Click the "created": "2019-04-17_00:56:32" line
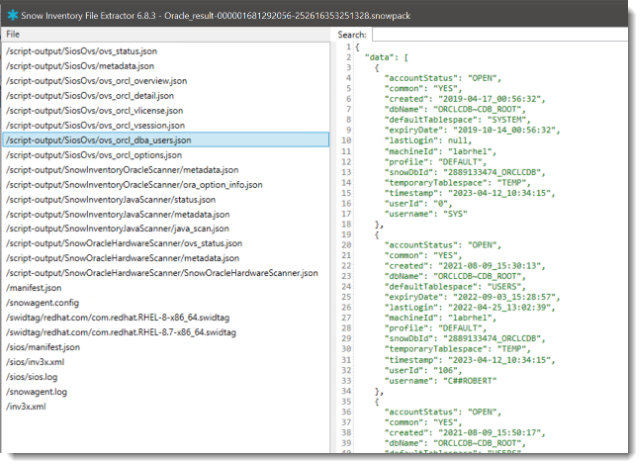The width and height of the screenshot is (643, 468). (x=465, y=99)
